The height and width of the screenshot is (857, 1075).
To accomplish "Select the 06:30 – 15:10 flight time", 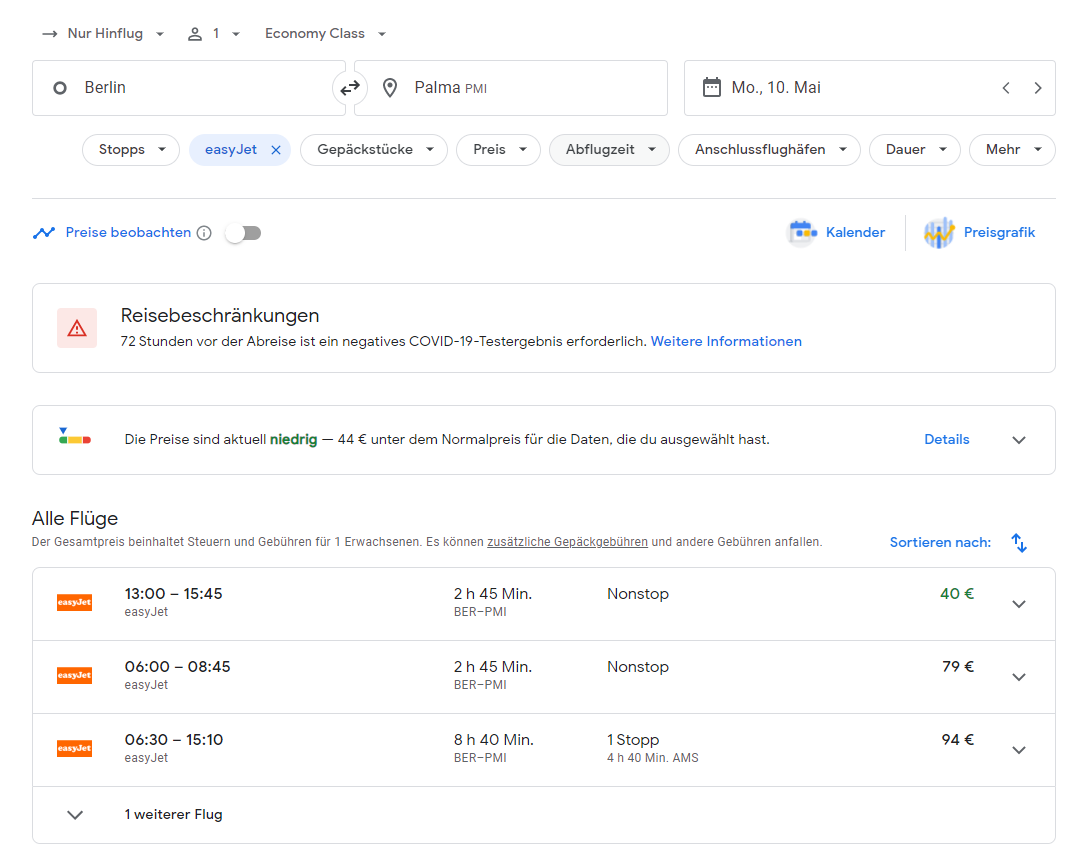I will coord(174,740).
